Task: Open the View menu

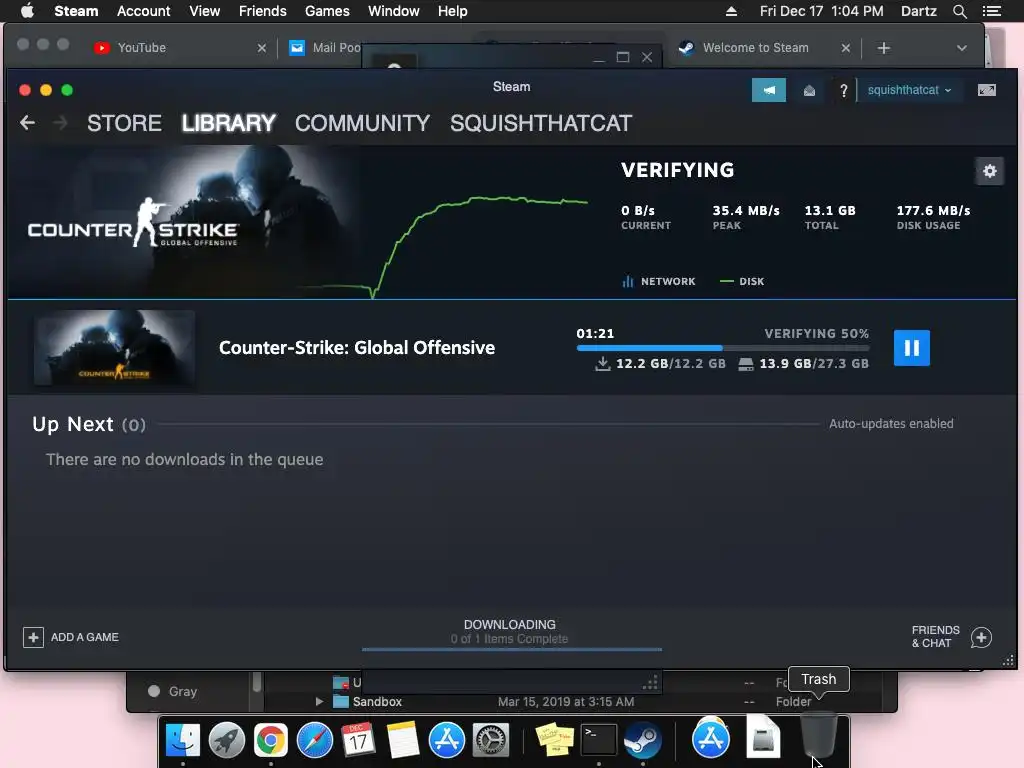Action: (204, 11)
